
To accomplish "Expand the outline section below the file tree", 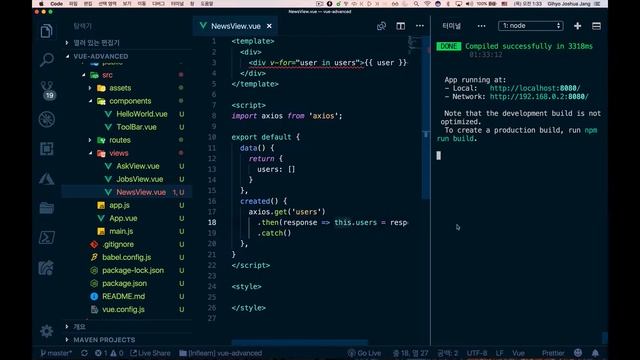I will pos(80,327).
